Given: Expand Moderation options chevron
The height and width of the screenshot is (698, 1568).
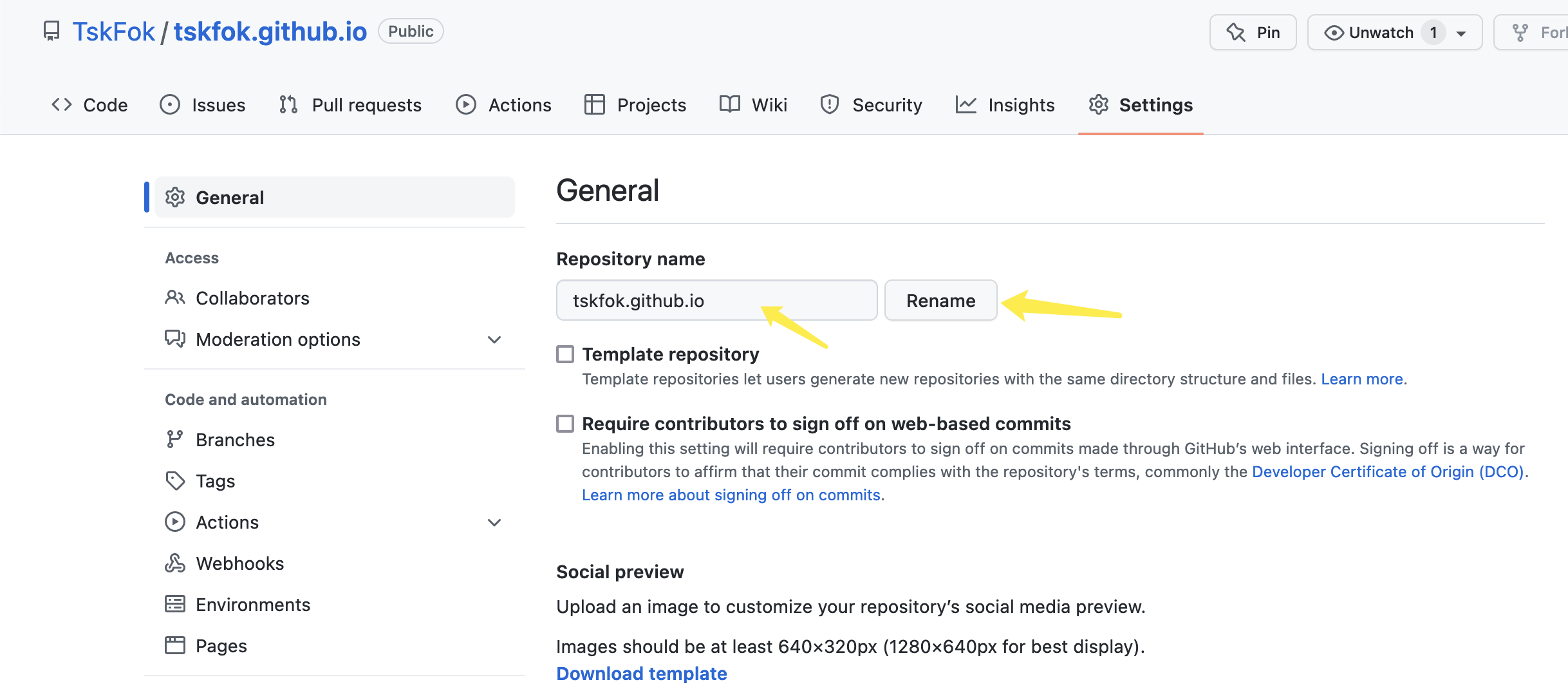Looking at the screenshot, I should 494,339.
